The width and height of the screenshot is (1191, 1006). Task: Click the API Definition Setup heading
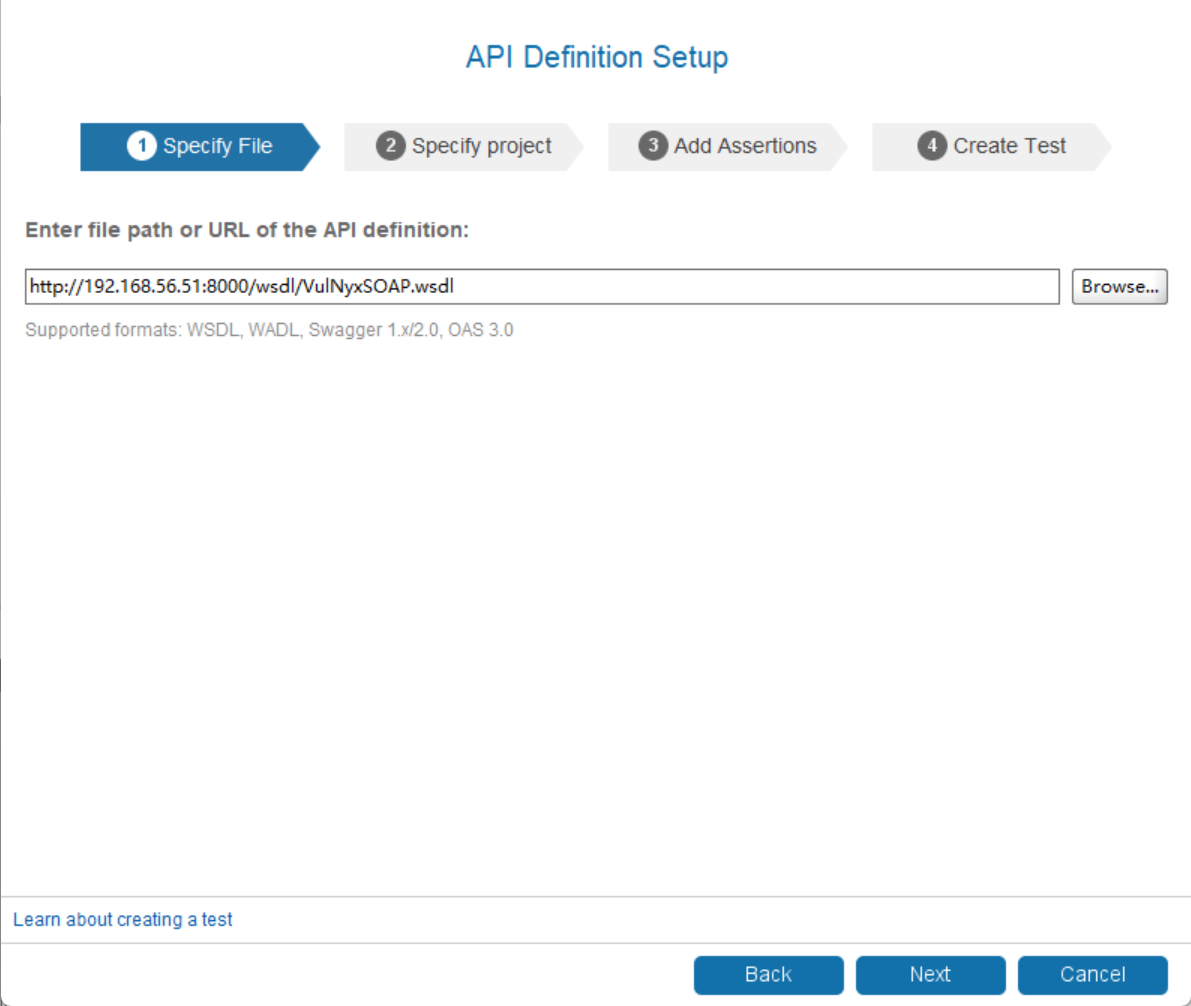596,57
